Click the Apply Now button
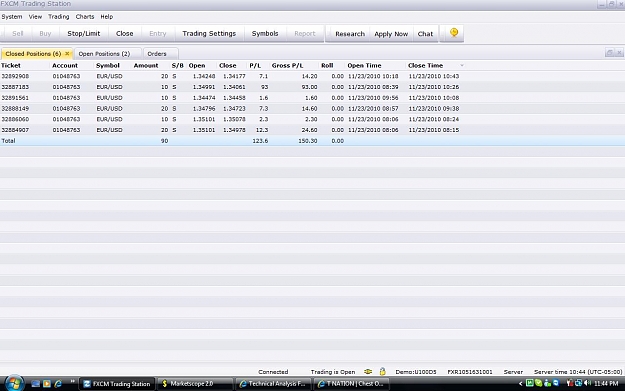 391,34
